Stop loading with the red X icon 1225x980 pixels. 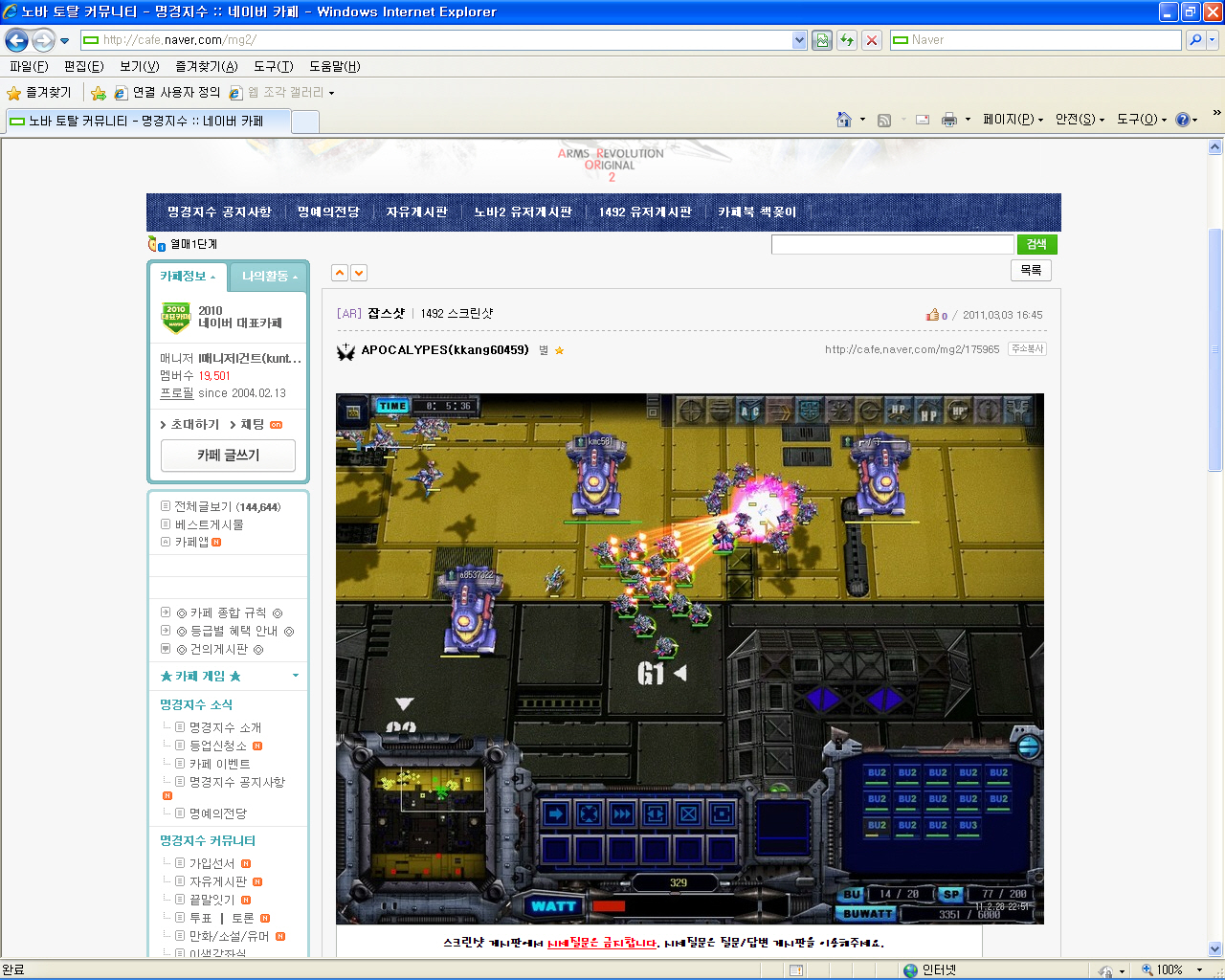point(871,40)
